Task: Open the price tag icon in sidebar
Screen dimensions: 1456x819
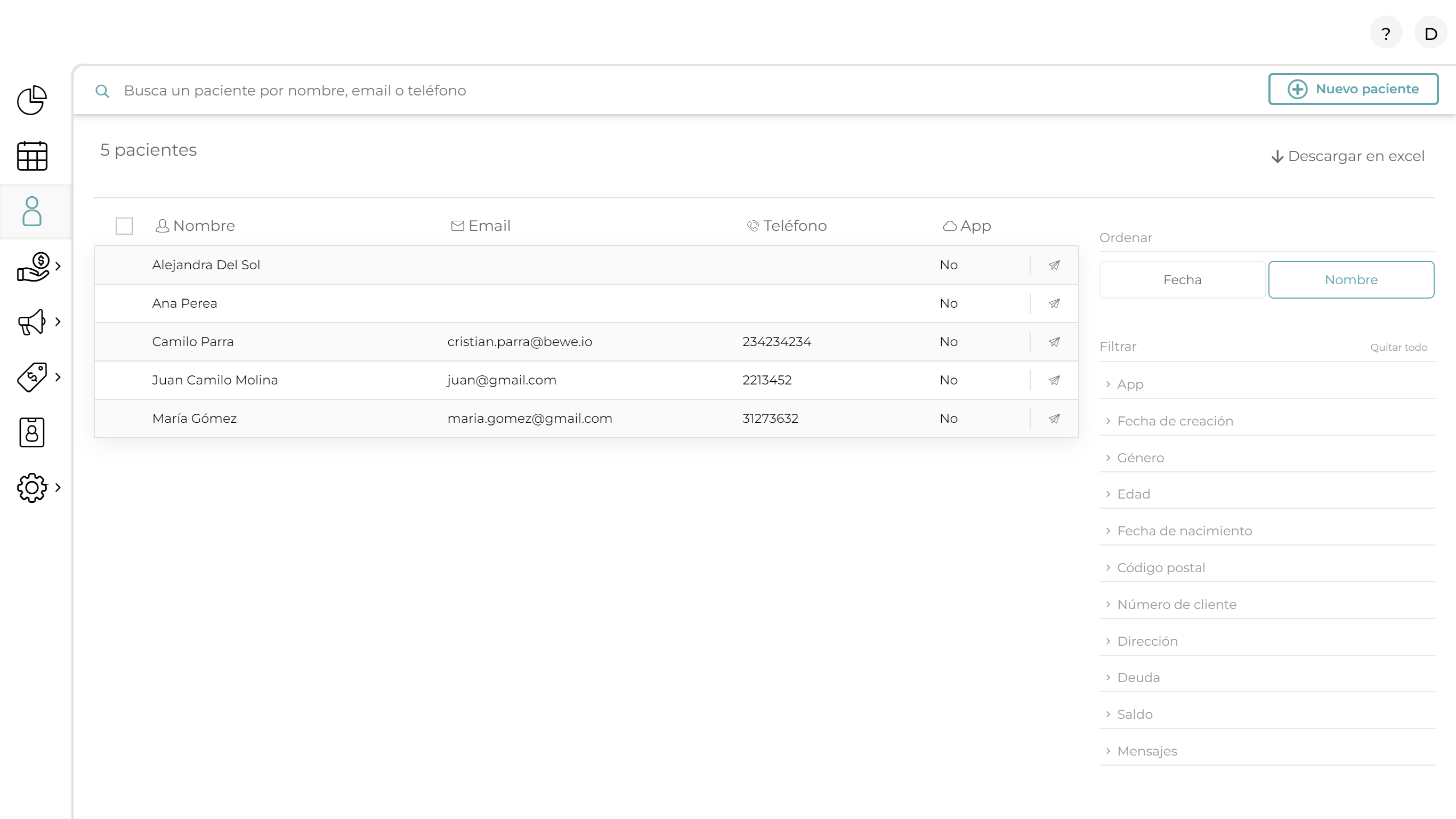Action: tap(32, 378)
